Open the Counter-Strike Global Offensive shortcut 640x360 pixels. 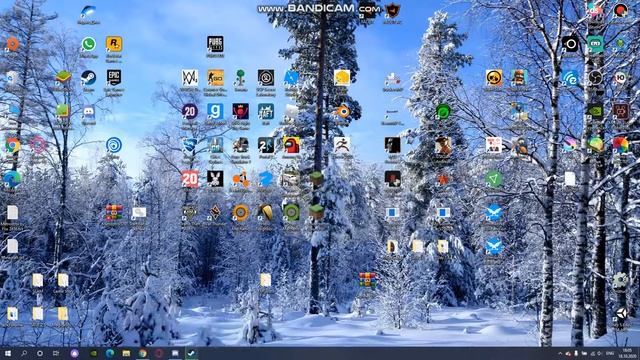[x=215, y=78]
